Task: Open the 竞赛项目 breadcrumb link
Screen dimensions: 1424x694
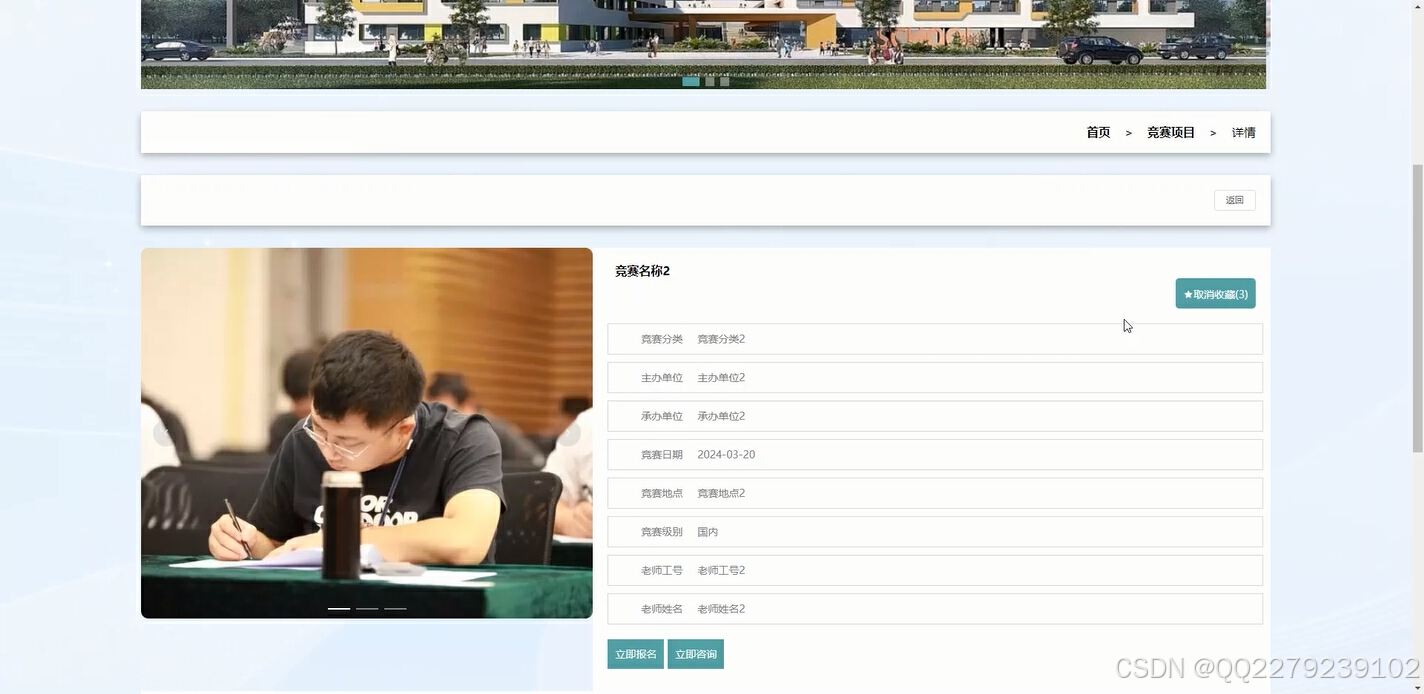Action: [1170, 131]
